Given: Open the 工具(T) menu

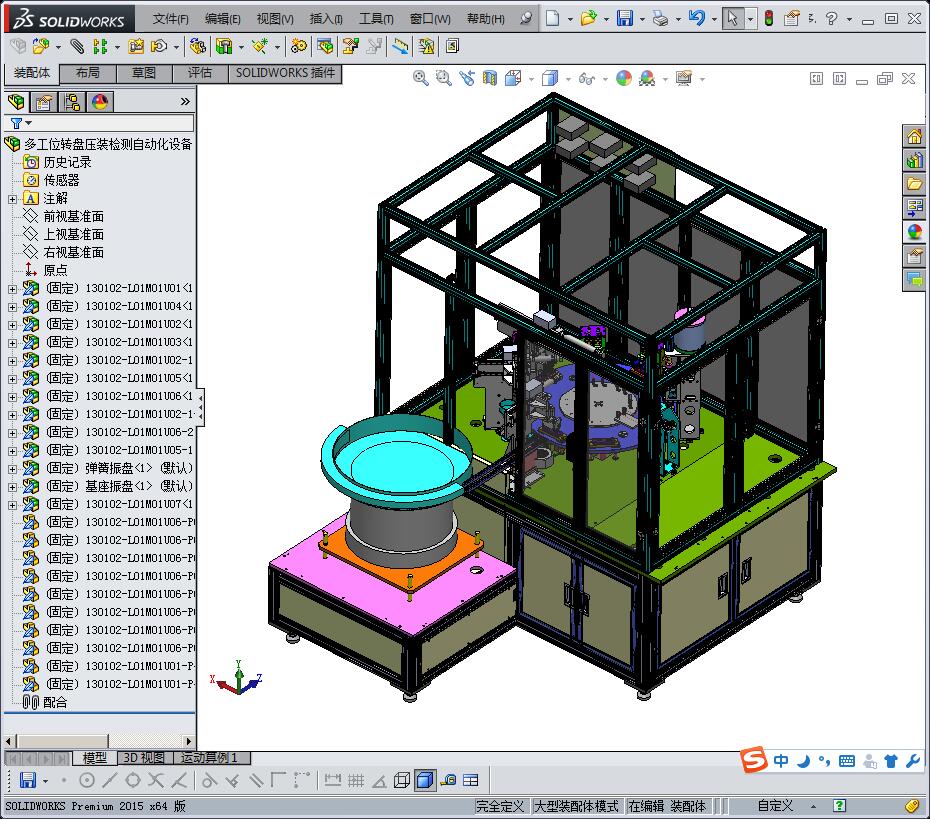Looking at the screenshot, I should 377,19.
